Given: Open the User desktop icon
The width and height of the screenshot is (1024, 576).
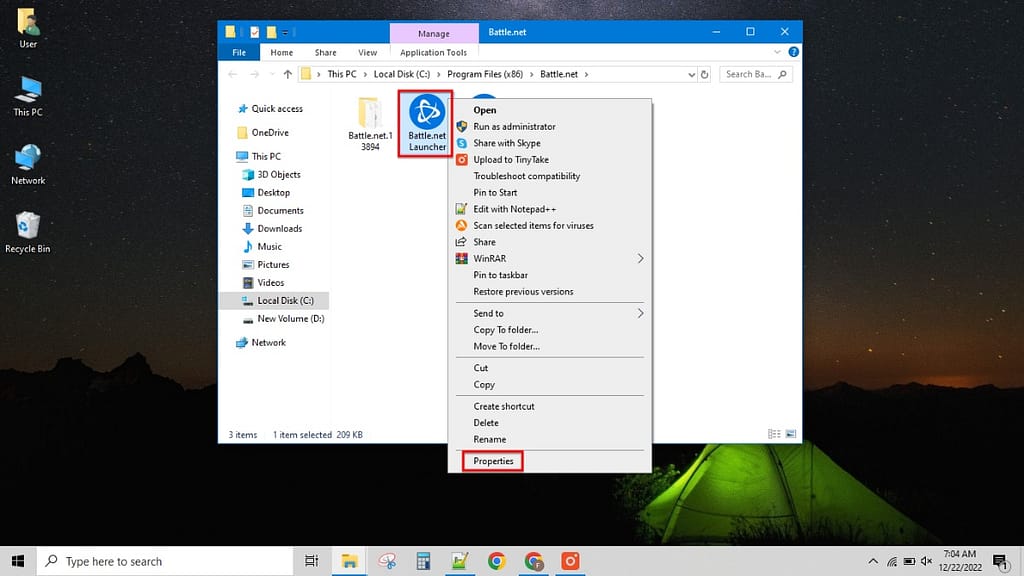Looking at the screenshot, I should [27, 28].
